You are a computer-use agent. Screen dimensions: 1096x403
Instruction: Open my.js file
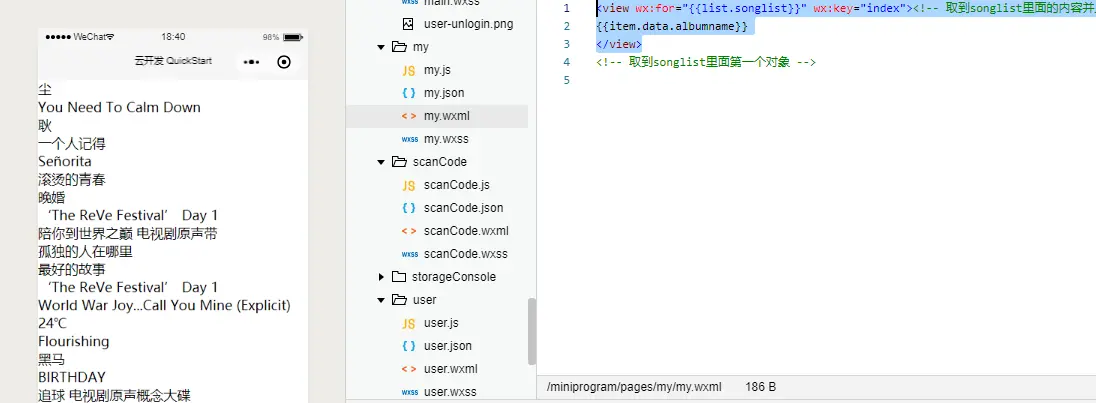[x=438, y=70]
